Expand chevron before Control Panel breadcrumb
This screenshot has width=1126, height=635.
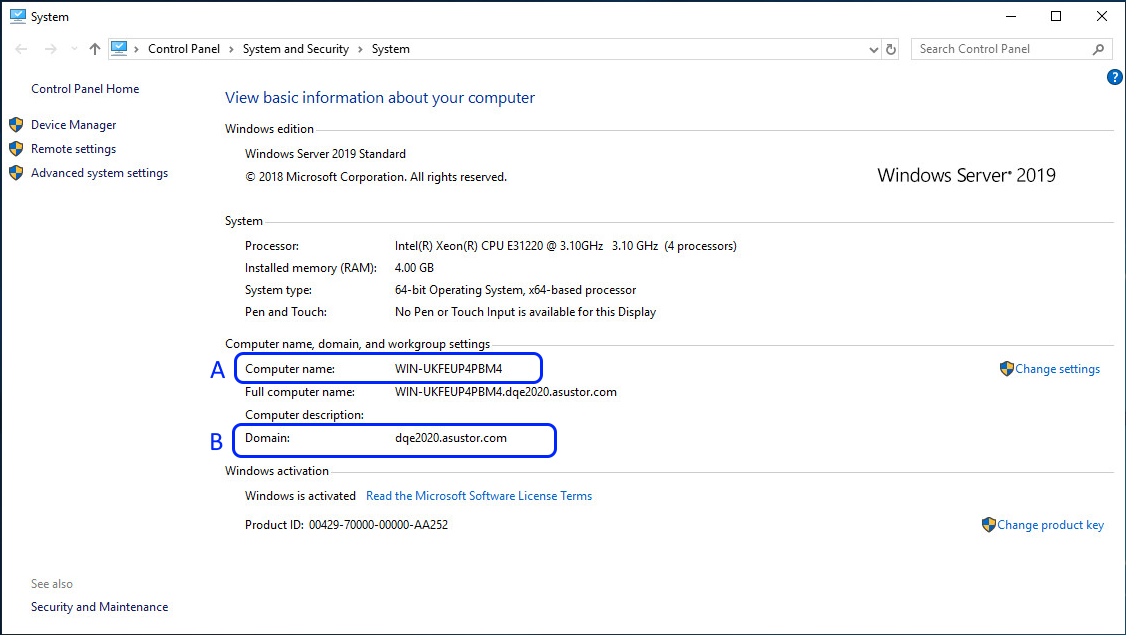tap(136, 50)
